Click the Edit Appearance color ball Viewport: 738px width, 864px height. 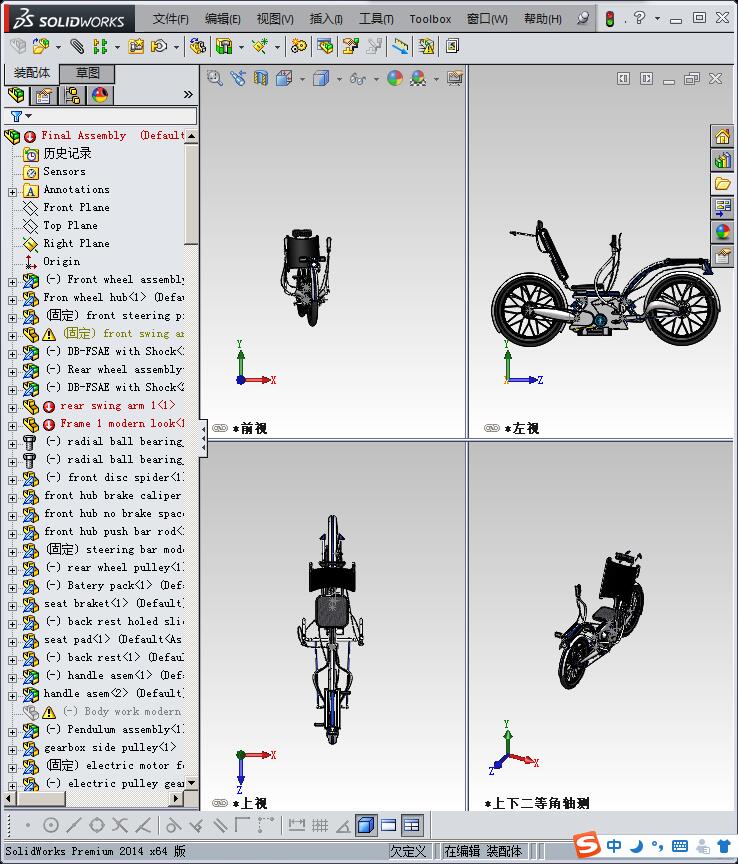coord(395,78)
